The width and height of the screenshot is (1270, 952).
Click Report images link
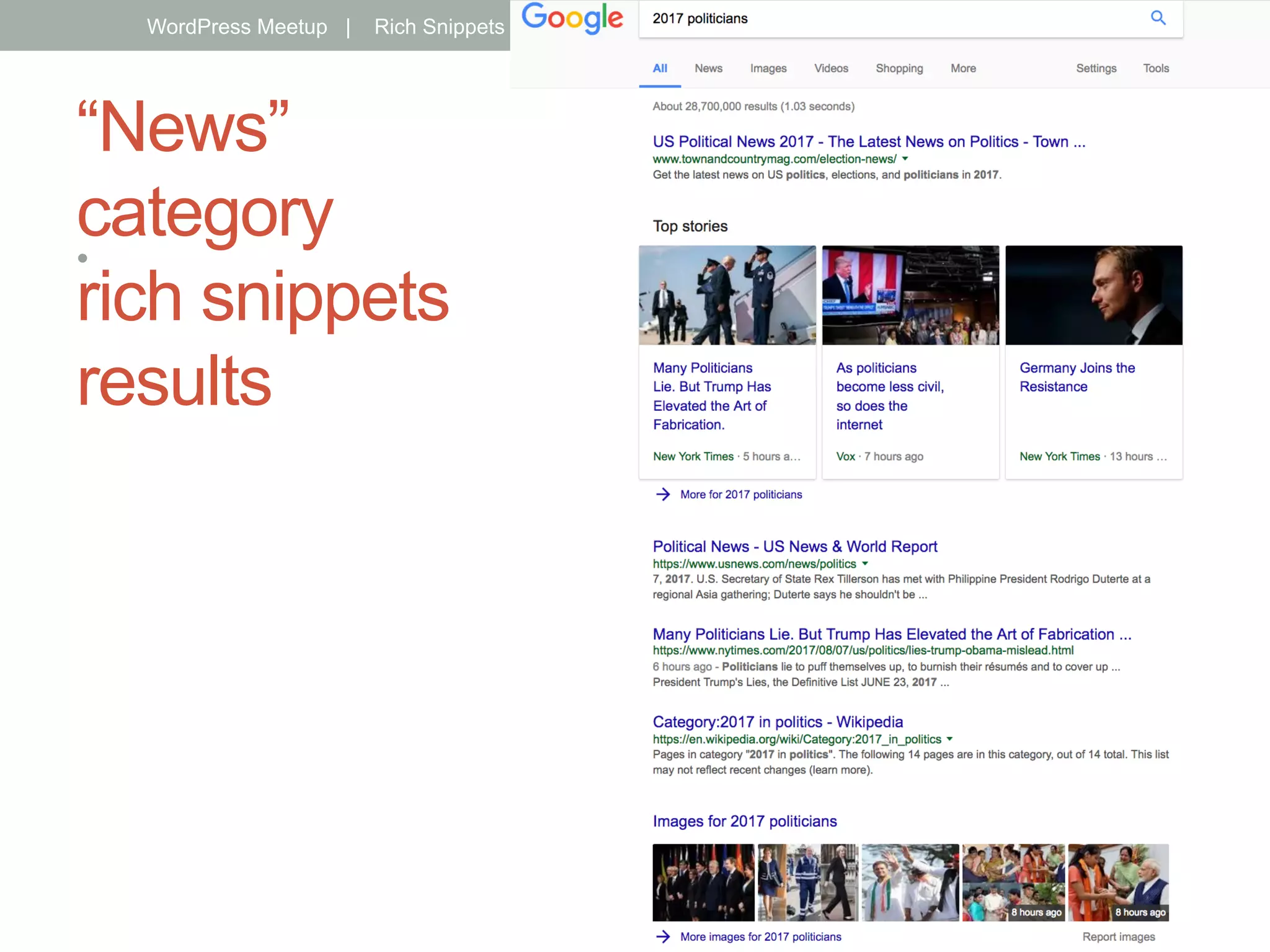coord(1118,937)
